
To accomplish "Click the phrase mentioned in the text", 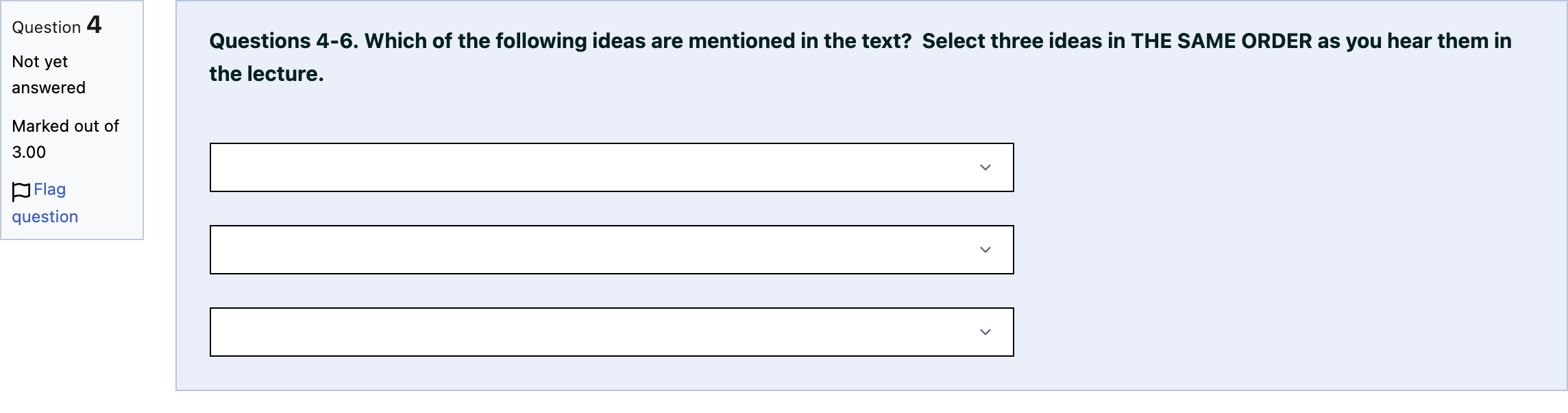I will point(800,41).
